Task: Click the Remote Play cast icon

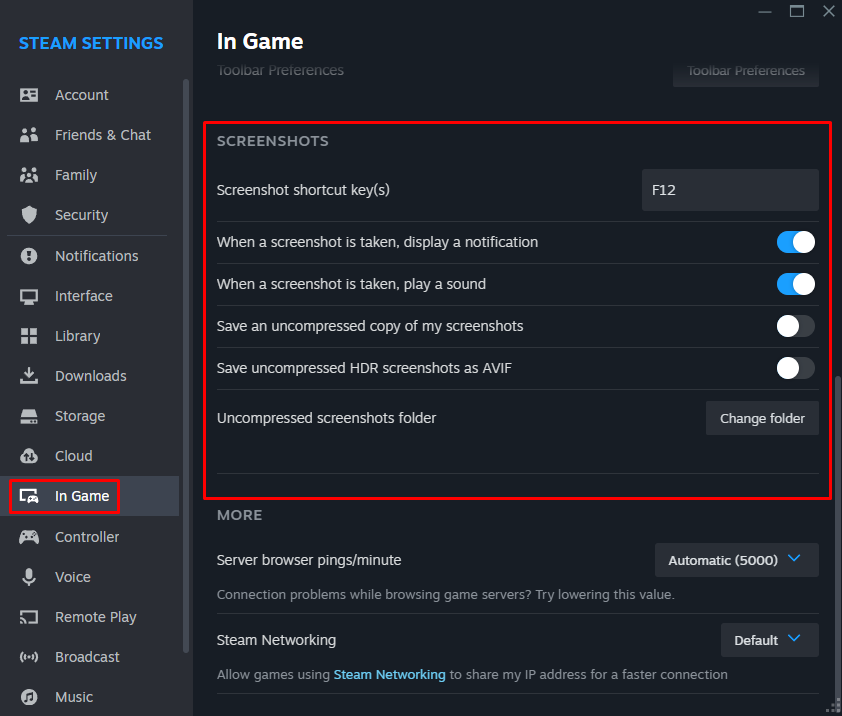Action: (29, 617)
